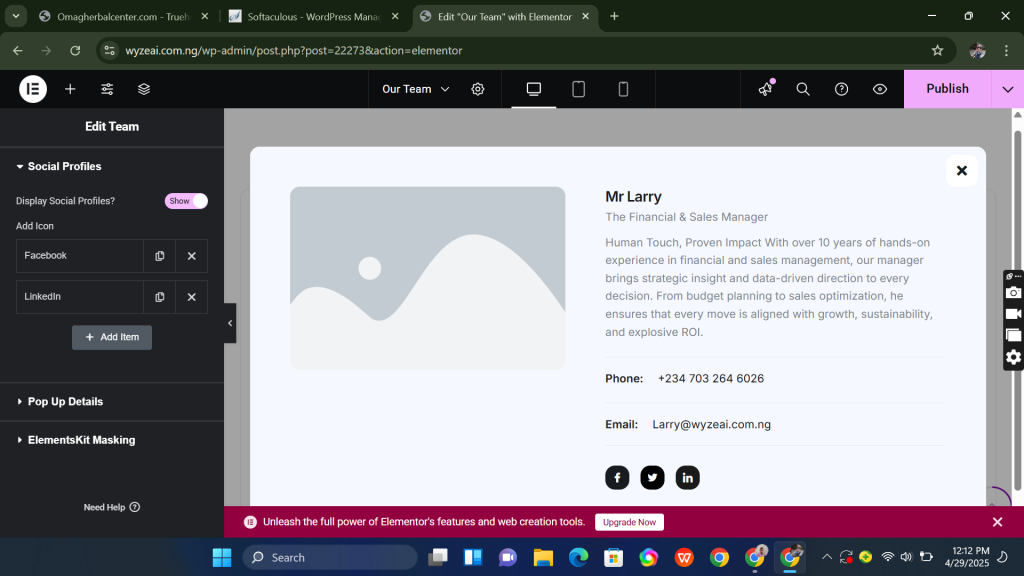
Task: Open the capture tool settings gear
Action: tap(1013, 357)
